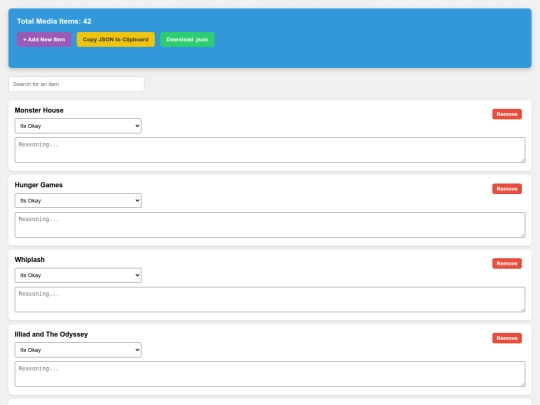Click the Illiad and The Odyssey reasoning textarea
Screen dimensions: 540x405
(270, 374)
